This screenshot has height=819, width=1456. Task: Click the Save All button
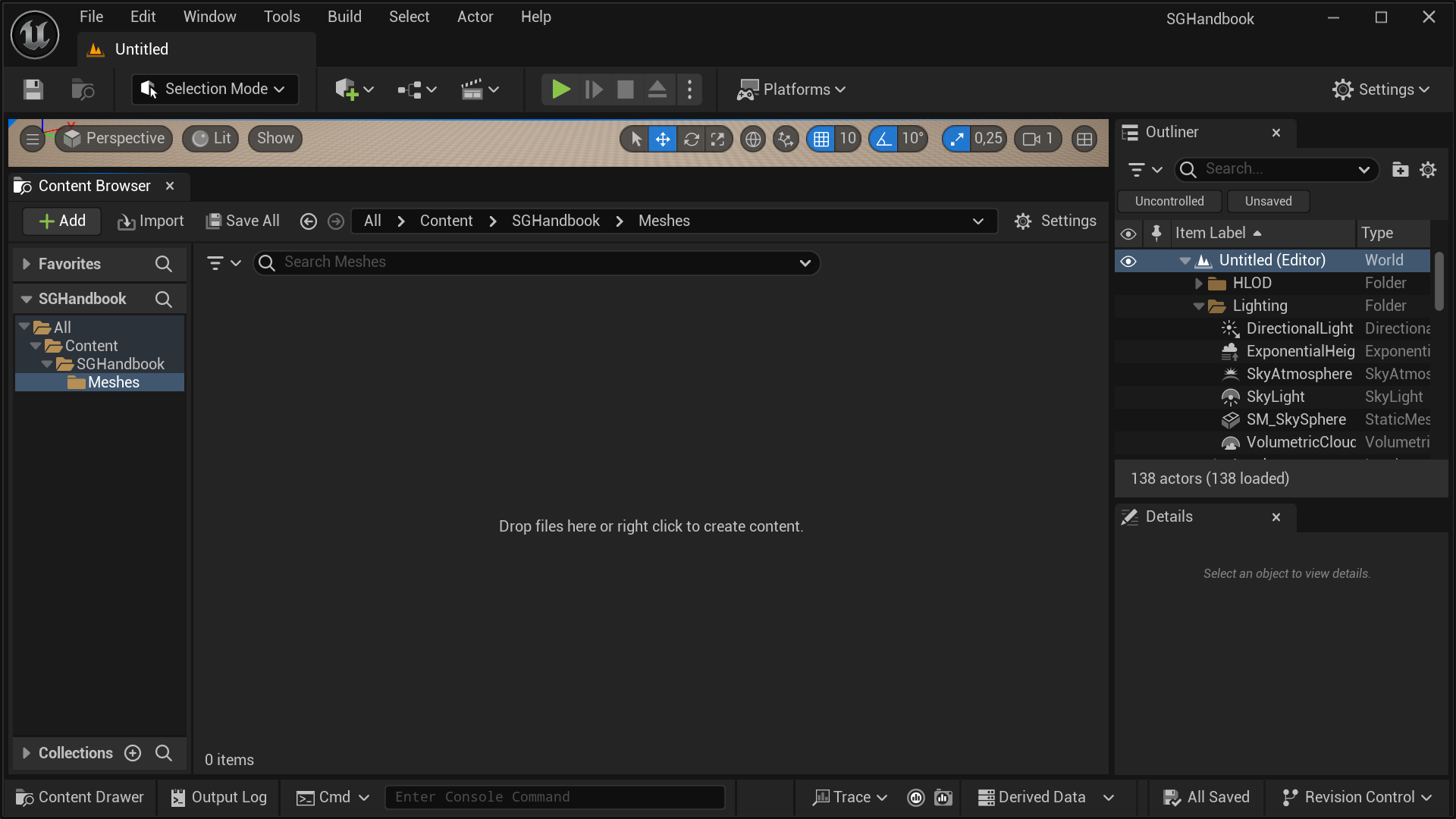(243, 221)
